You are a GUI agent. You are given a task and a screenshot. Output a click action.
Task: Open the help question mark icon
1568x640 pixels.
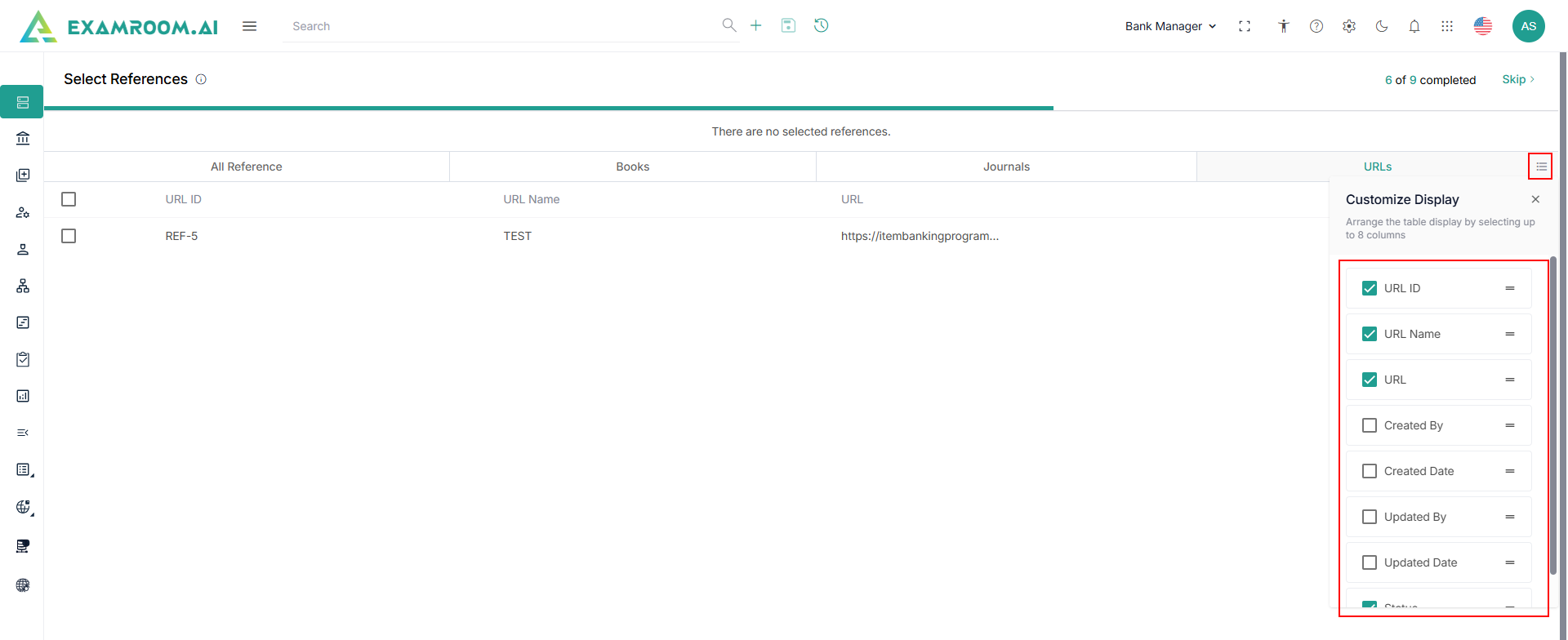(1316, 26)
